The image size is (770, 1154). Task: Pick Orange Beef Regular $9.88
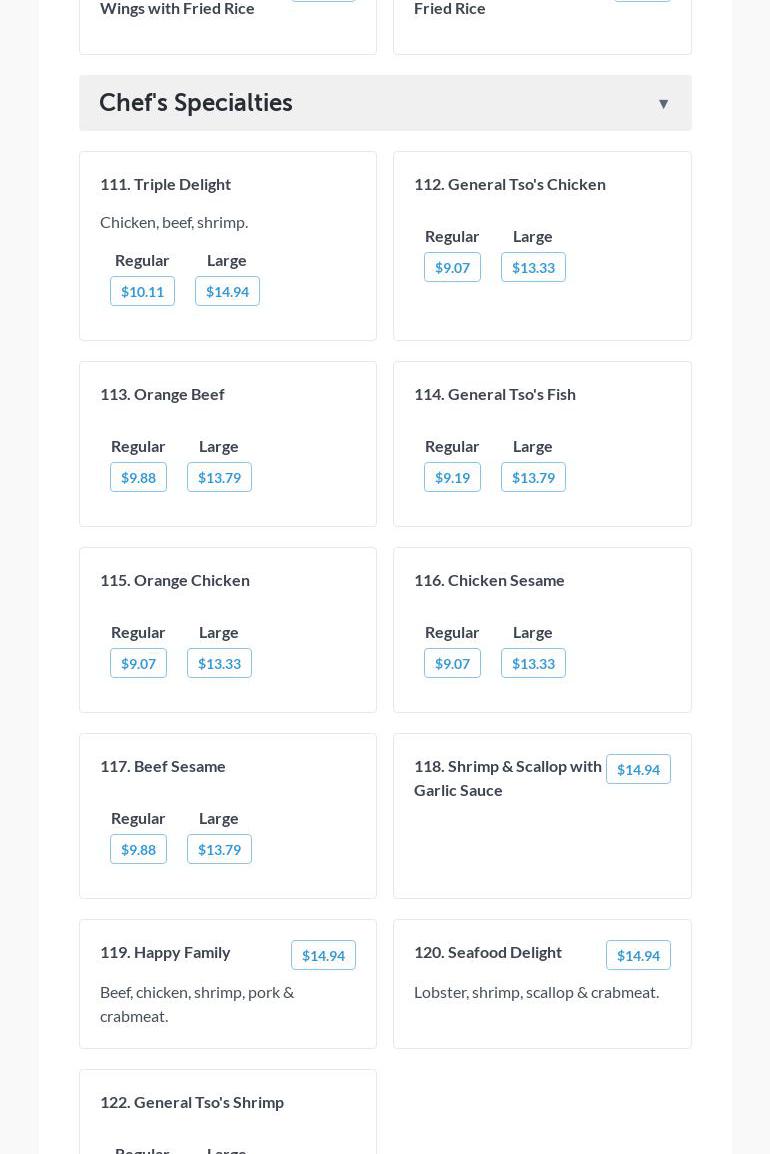138,478
